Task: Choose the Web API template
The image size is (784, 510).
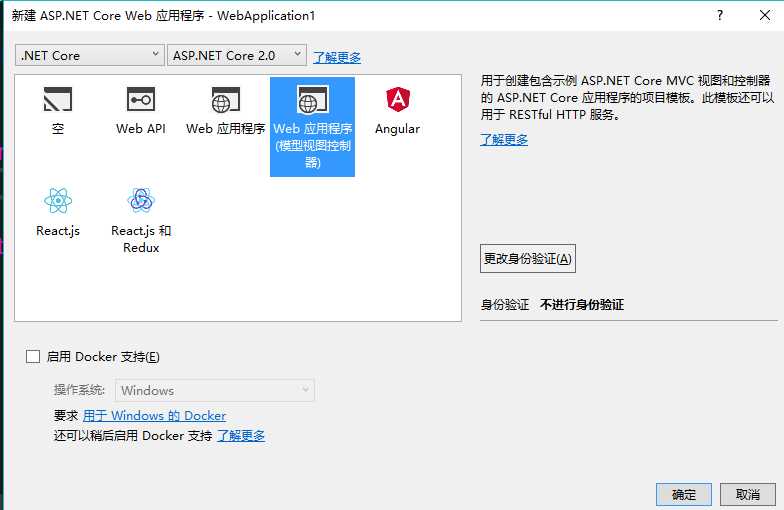Action: click(x=141, y=111)
